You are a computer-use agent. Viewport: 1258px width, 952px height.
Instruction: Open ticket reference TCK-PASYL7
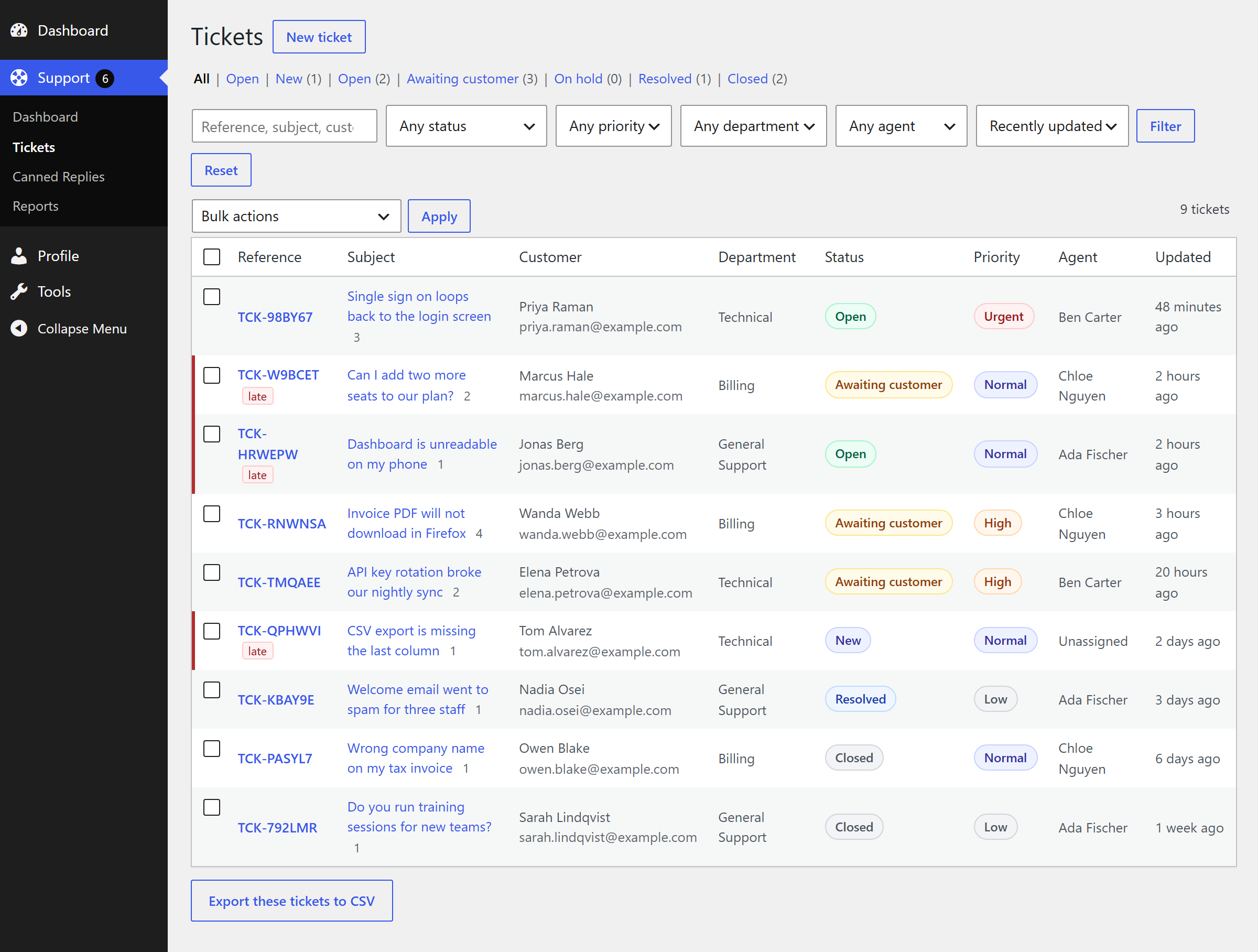pyautogui.click(x=275, y=759)
